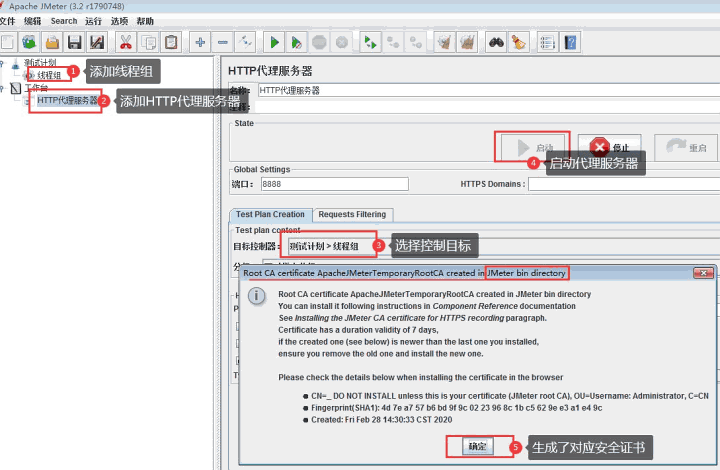Click Start no pauses icon
The image size is (720, 470).
coord(297,43)
